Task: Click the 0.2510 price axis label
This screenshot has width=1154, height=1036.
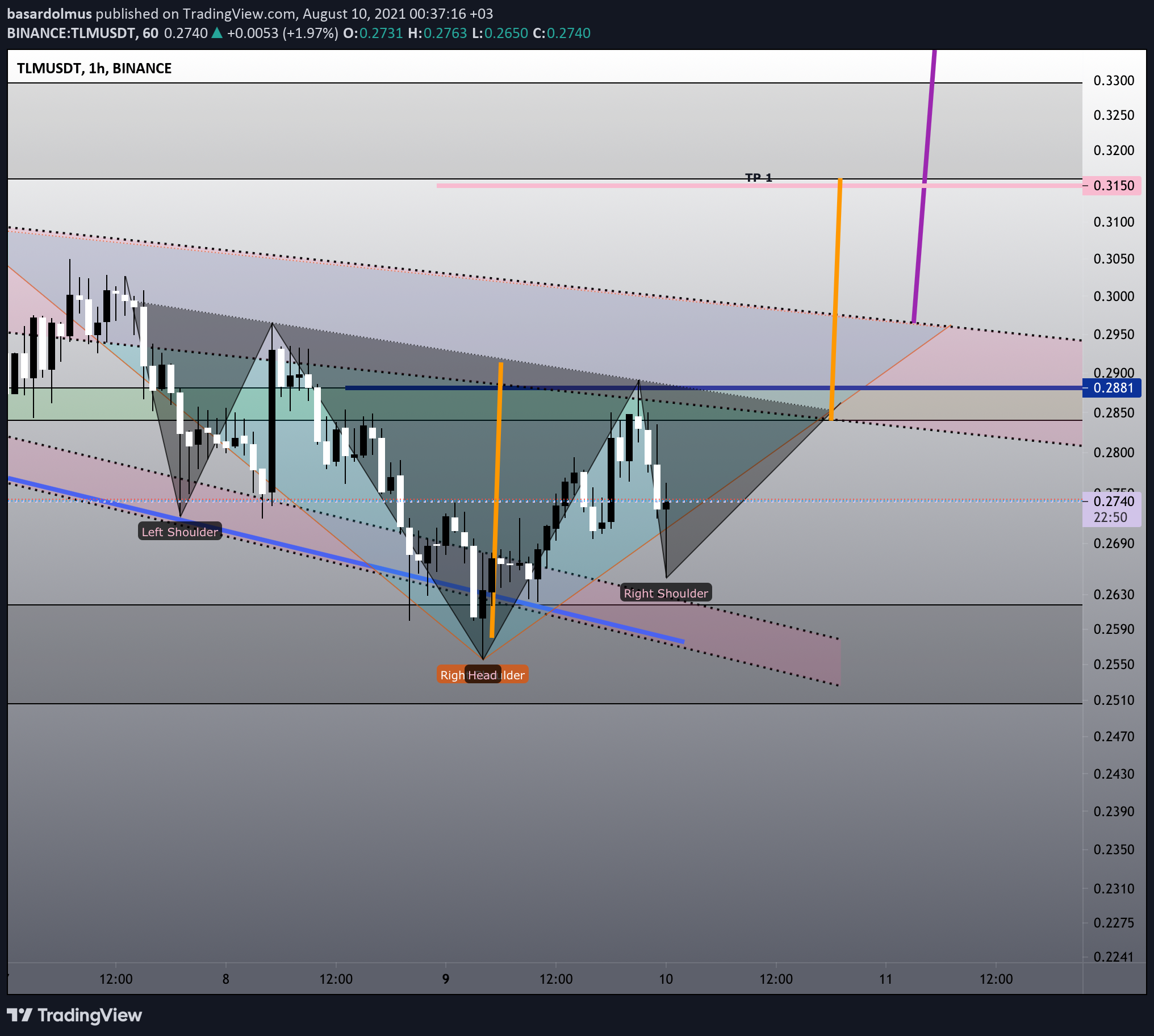Action: (x=1114, y=700)
